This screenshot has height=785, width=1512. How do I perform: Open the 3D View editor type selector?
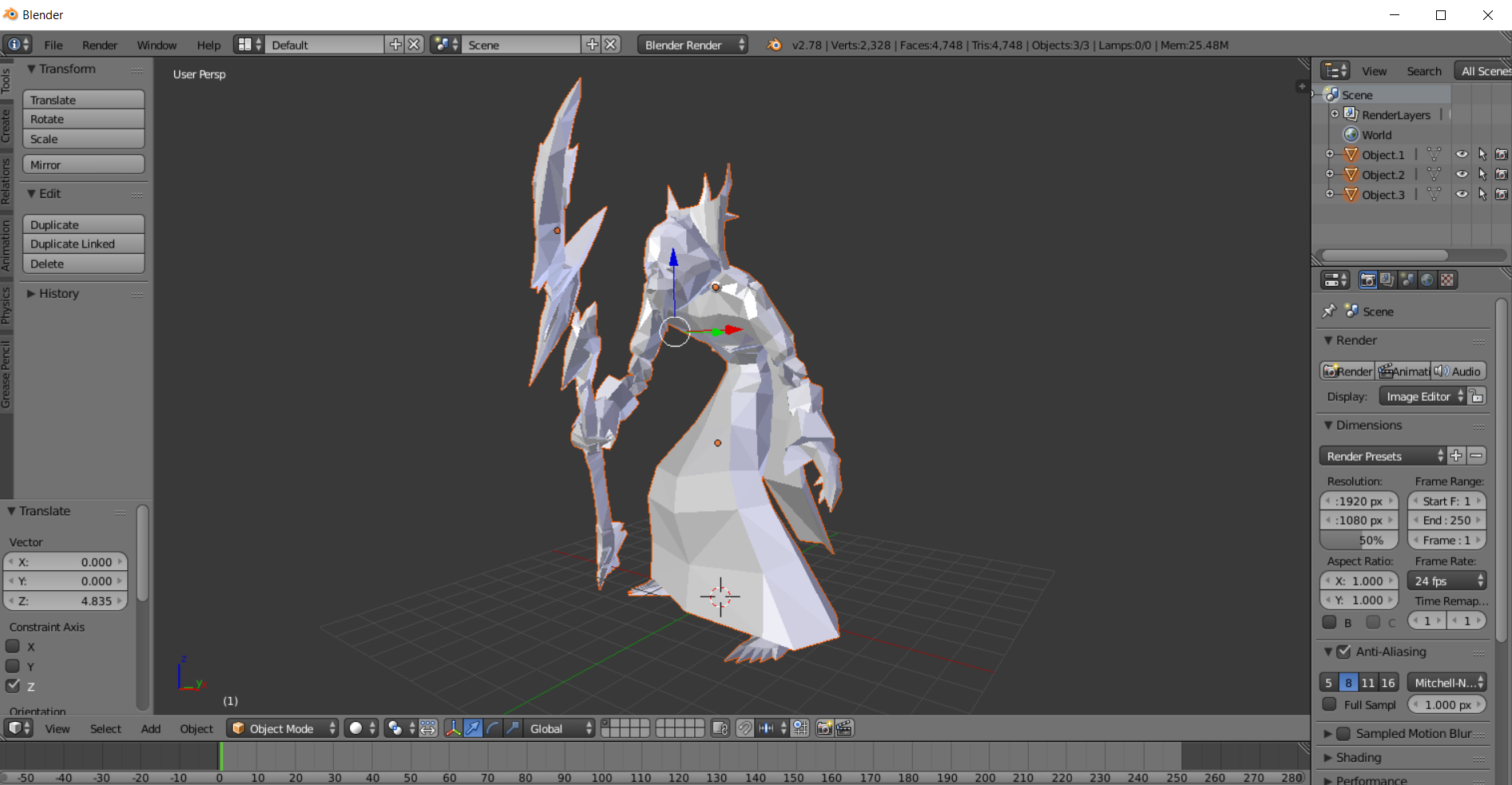(18, 728)
